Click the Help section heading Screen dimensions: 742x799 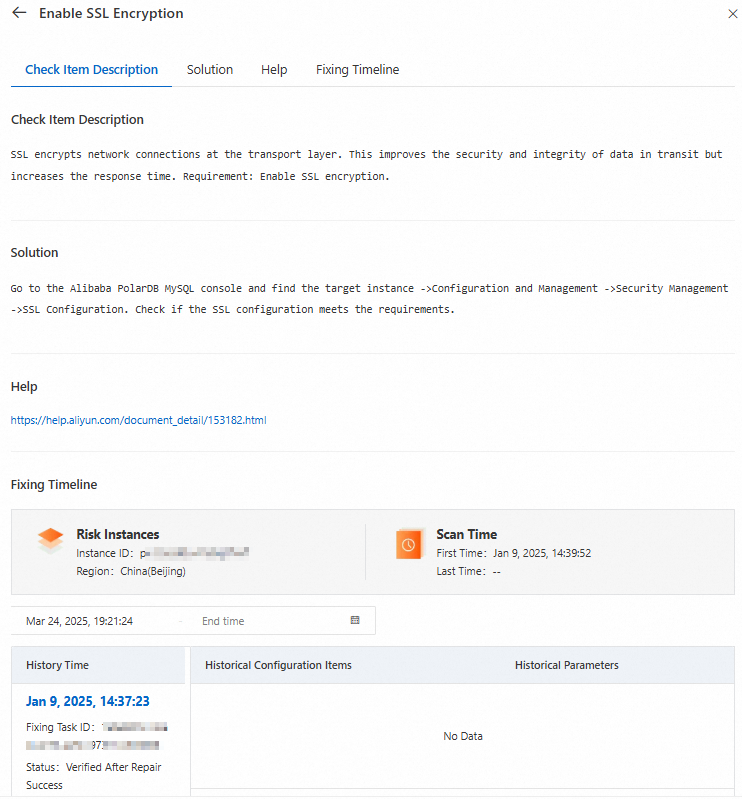tap(24, 386)
